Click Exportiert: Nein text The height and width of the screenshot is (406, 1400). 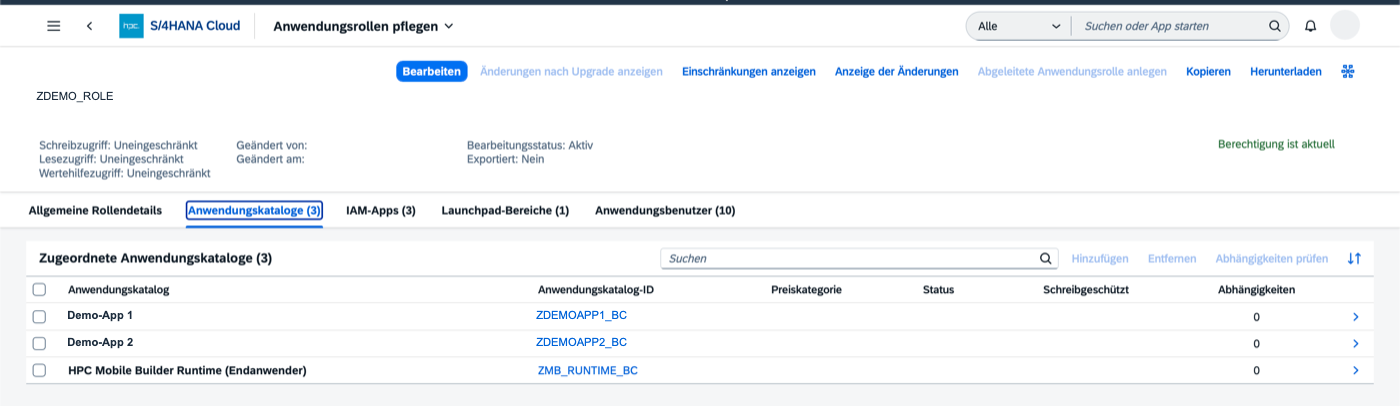click(x=506, y=159)
